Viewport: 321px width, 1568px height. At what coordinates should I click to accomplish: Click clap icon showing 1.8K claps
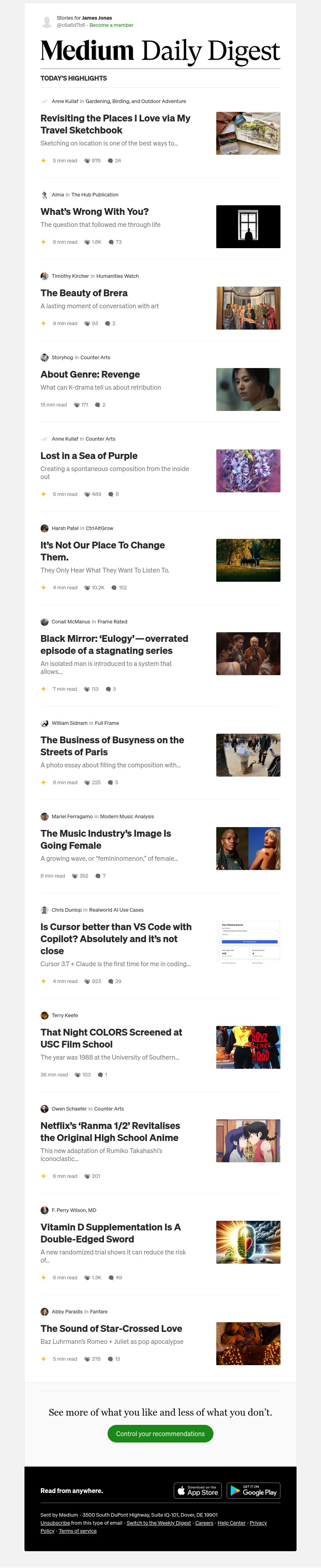pyautogui.click(x=87, y=242)
